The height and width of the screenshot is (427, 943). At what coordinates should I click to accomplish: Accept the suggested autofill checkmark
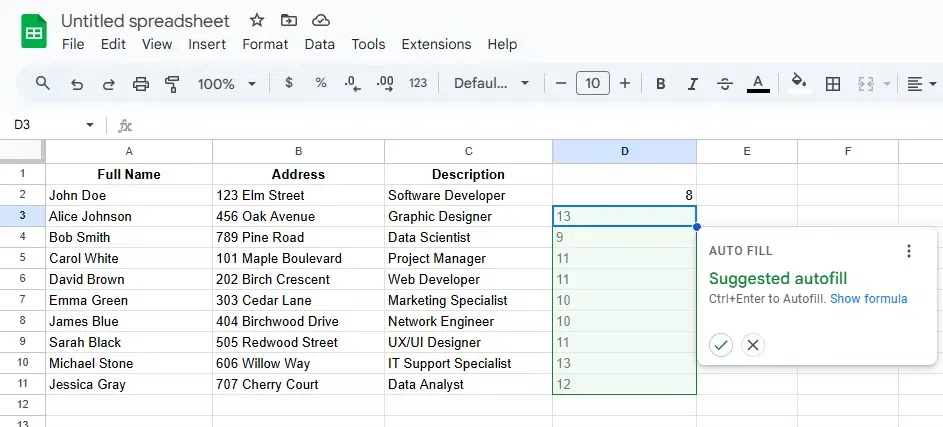720,345
